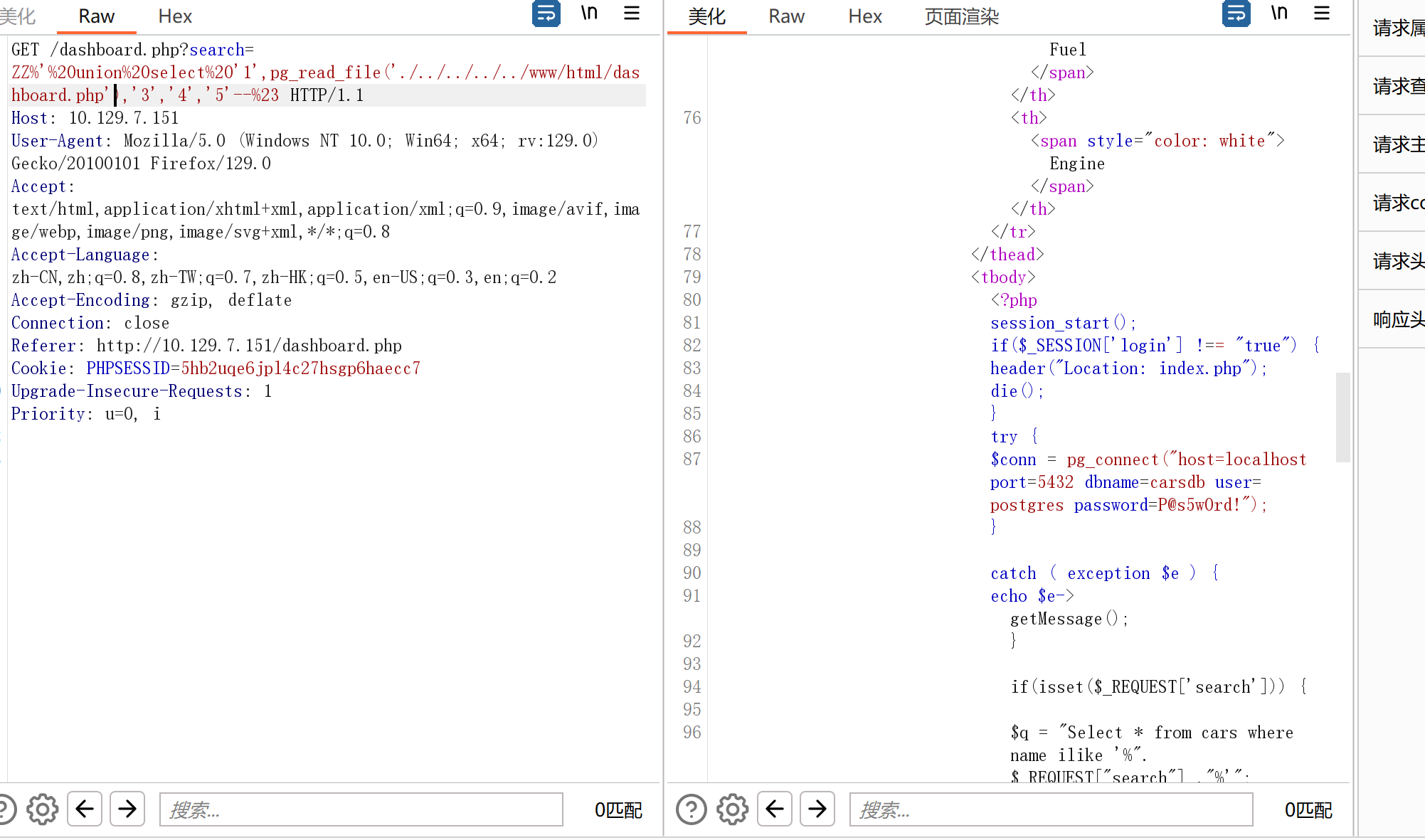
Task: Open hamburger options menu in response panel
Action: [1322, 14]
